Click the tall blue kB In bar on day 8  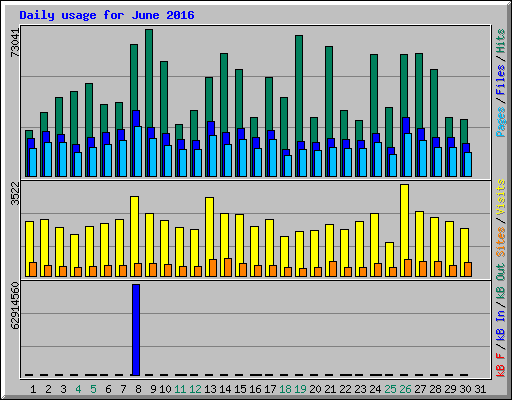pyautogui.click(x=136, y=330)
